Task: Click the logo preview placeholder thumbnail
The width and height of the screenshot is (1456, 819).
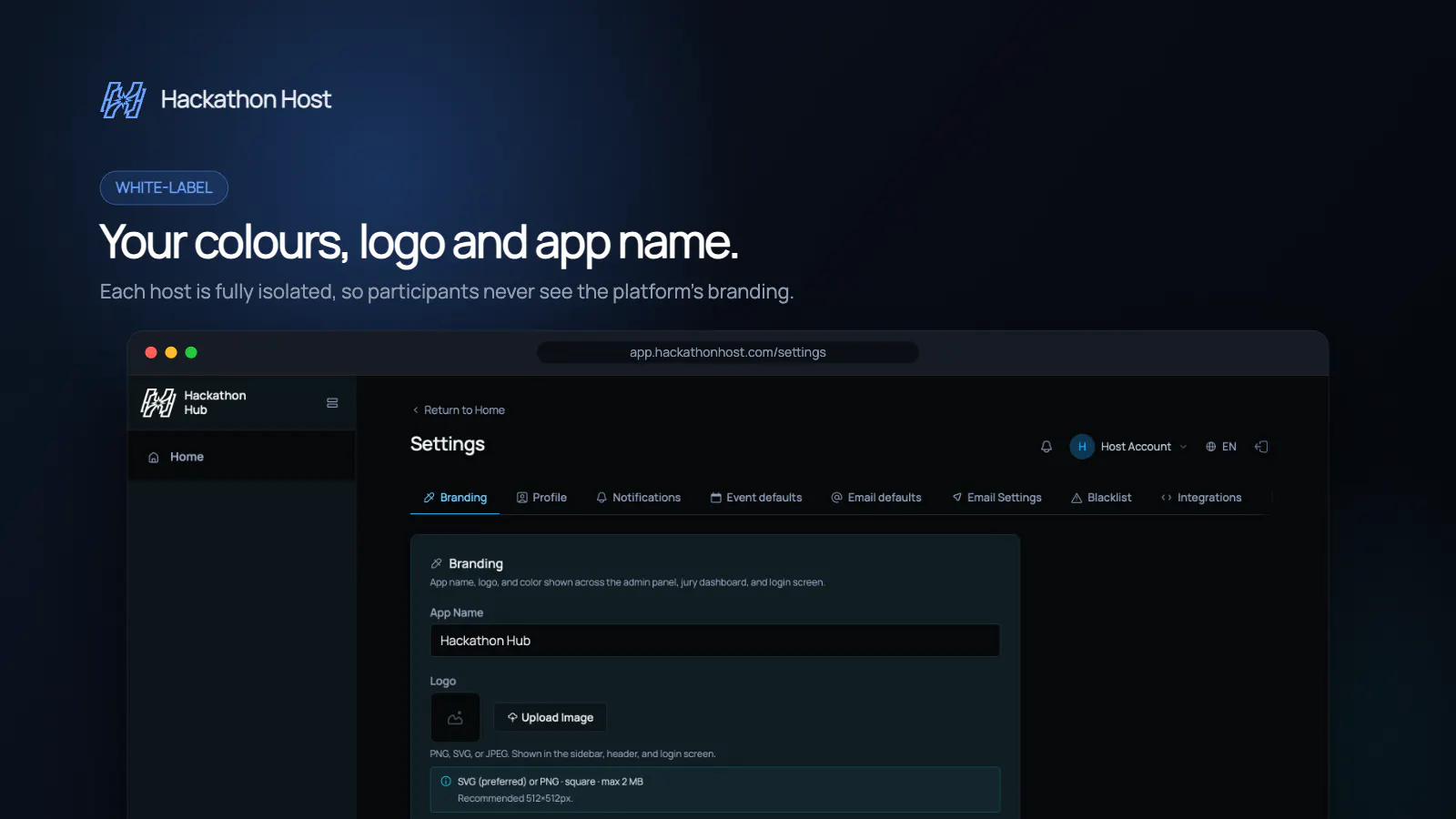Action: [x=455, y=718]
